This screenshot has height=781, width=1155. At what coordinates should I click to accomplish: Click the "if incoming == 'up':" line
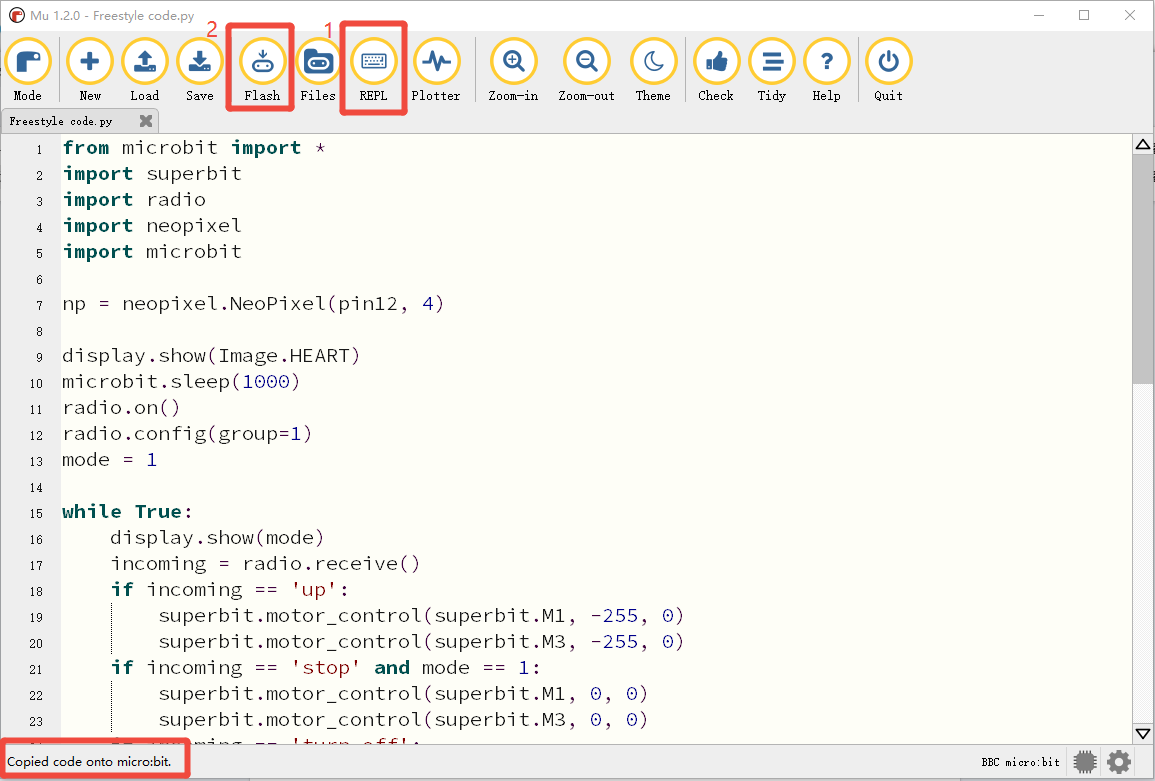coord(230,590)
